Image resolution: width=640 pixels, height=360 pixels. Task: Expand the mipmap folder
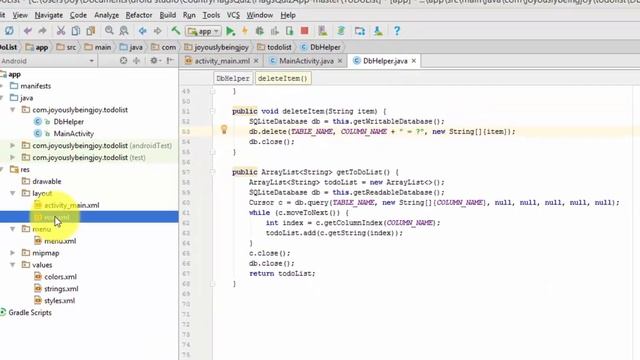click(13, 253)
